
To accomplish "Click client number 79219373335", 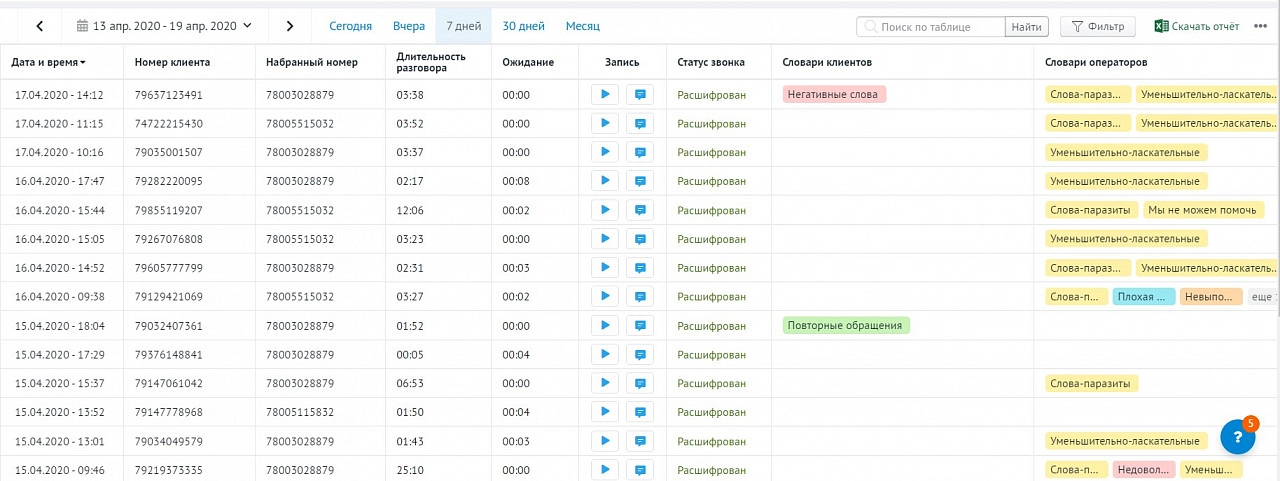I will [x=169, y=470].
